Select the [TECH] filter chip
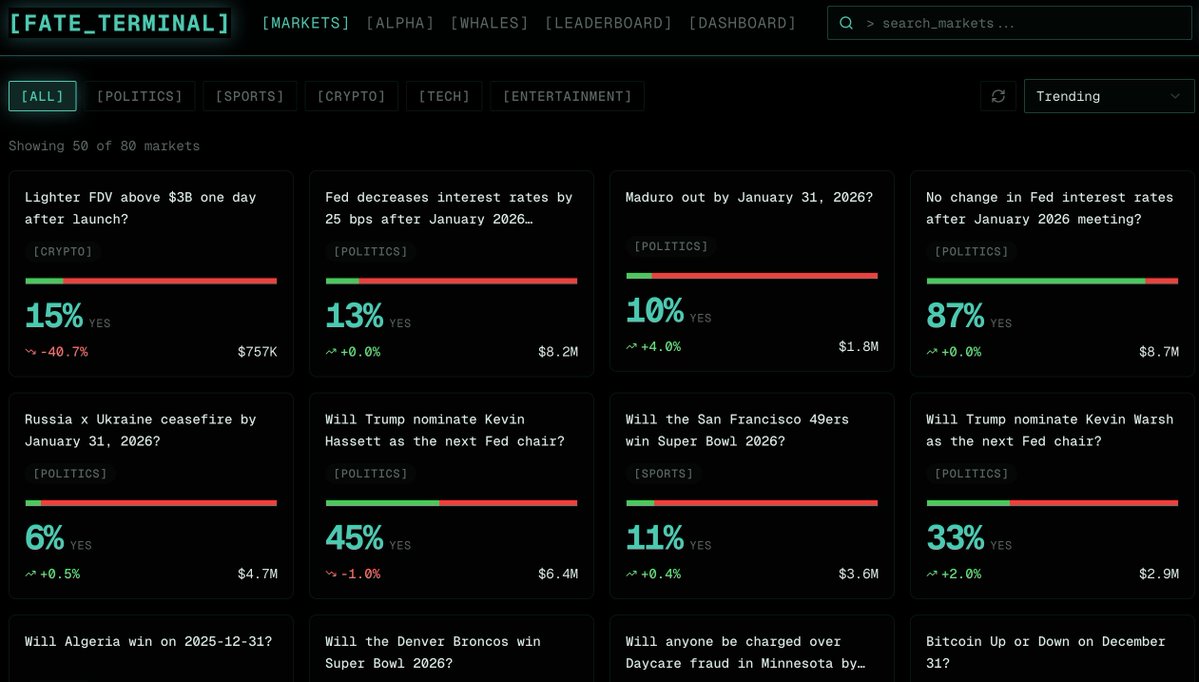 [x=443, y=96]
